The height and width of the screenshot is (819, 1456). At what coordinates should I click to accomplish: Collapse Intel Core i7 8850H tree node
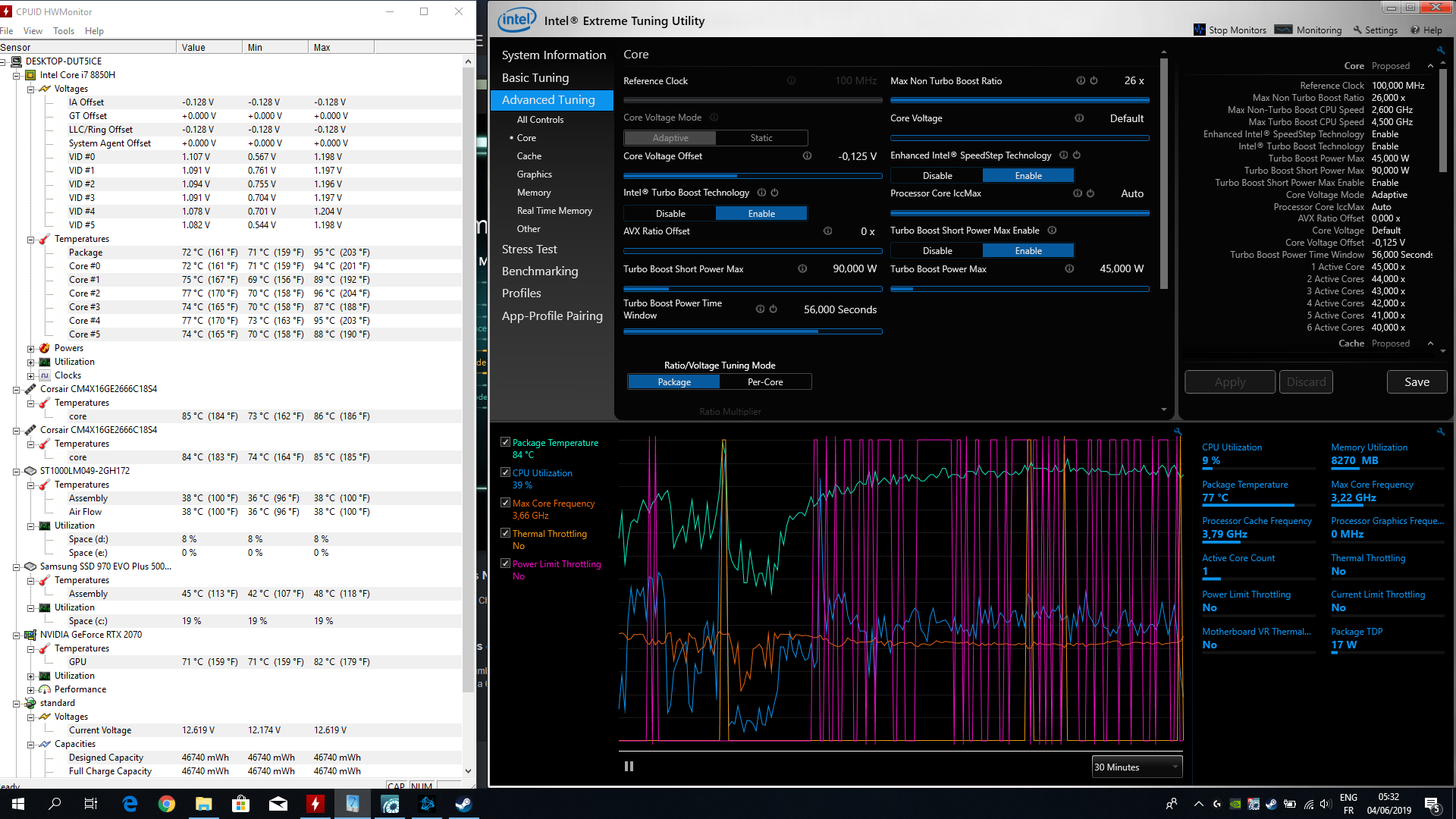coord(16,75)
